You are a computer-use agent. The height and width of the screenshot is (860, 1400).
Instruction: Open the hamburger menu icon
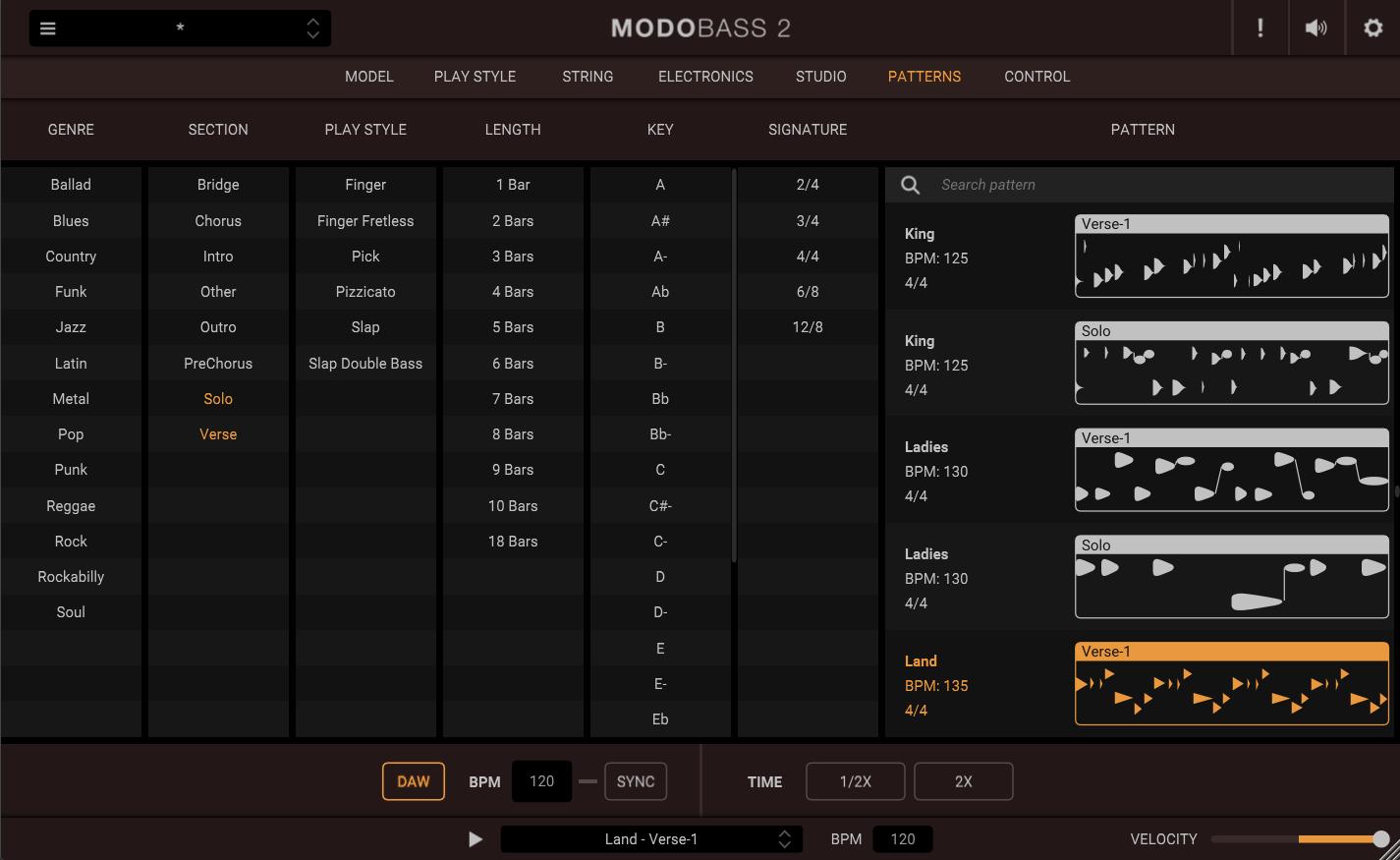pyautogui.click(x=47, y=29)
